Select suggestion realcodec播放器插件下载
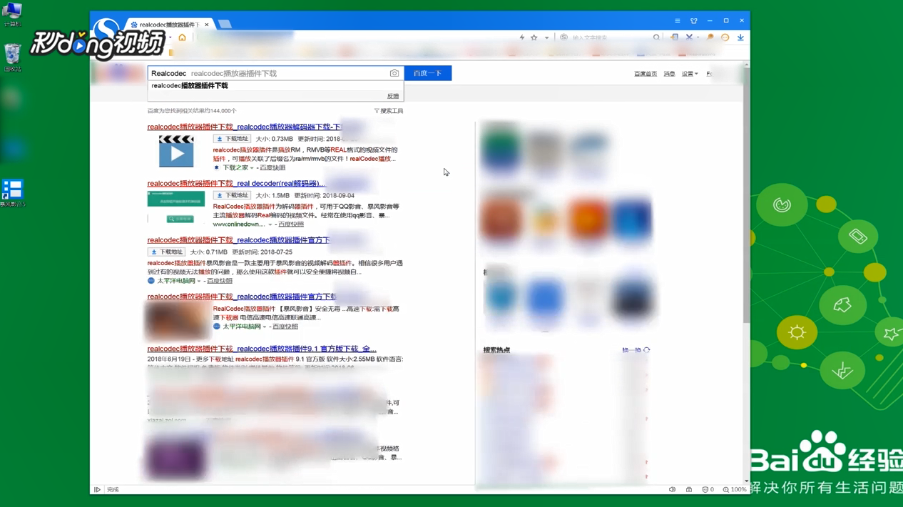The width and height of the screenshot is (903, 507). click(x=189, y=86)
